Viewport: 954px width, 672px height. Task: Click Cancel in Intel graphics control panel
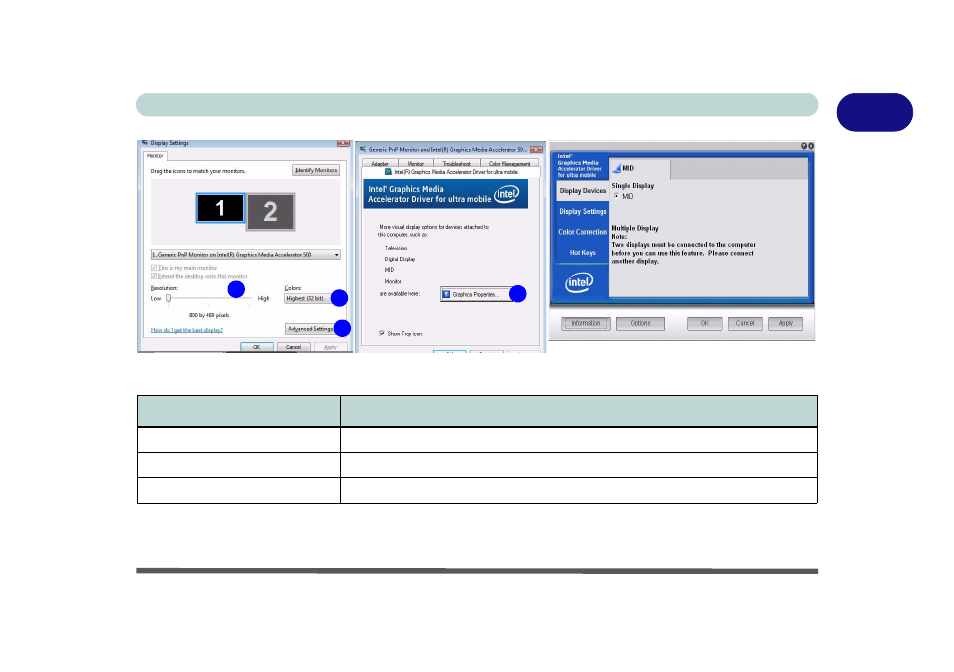(745, 324)
